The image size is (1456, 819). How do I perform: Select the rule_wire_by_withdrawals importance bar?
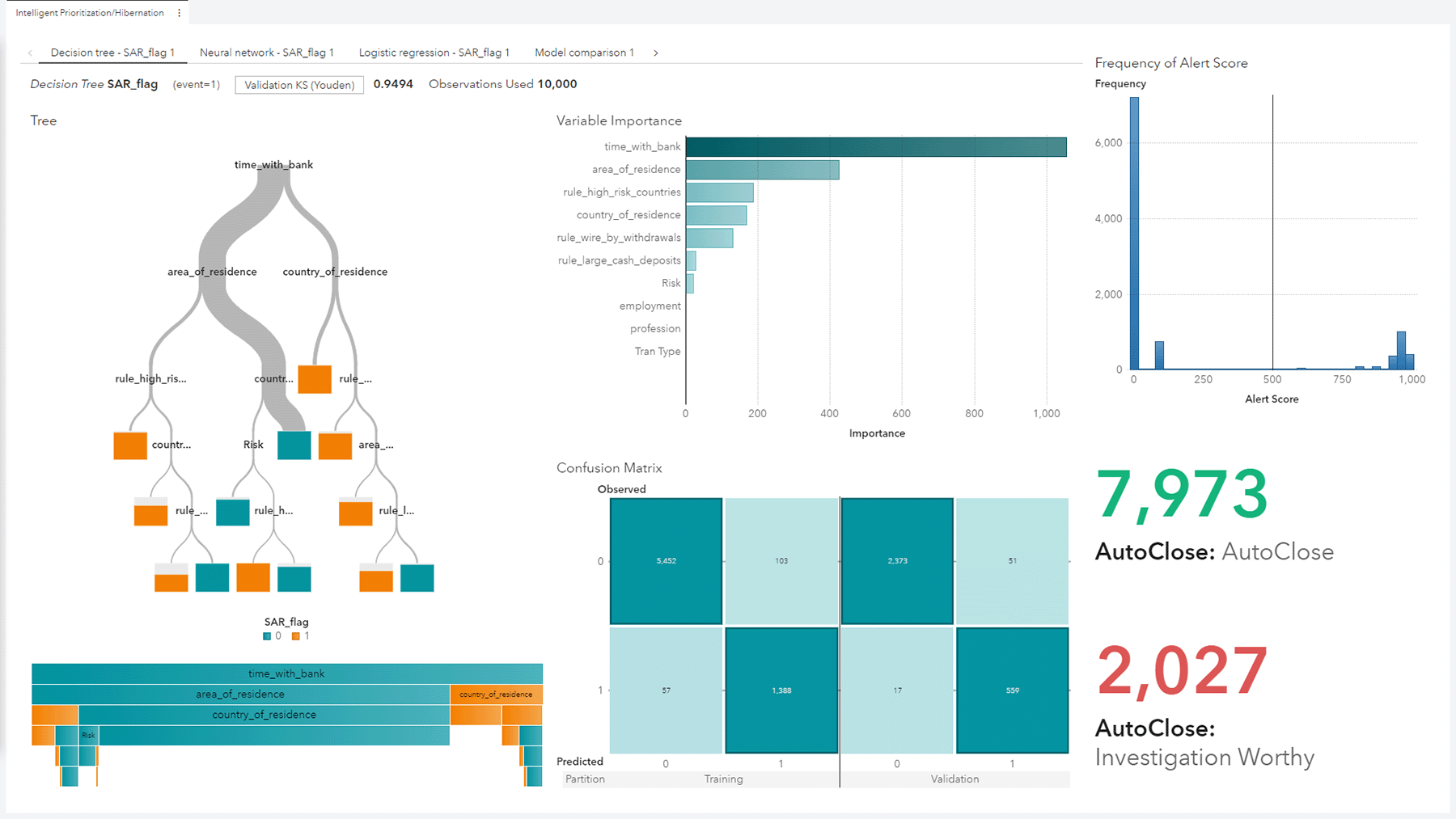[709, 238]
